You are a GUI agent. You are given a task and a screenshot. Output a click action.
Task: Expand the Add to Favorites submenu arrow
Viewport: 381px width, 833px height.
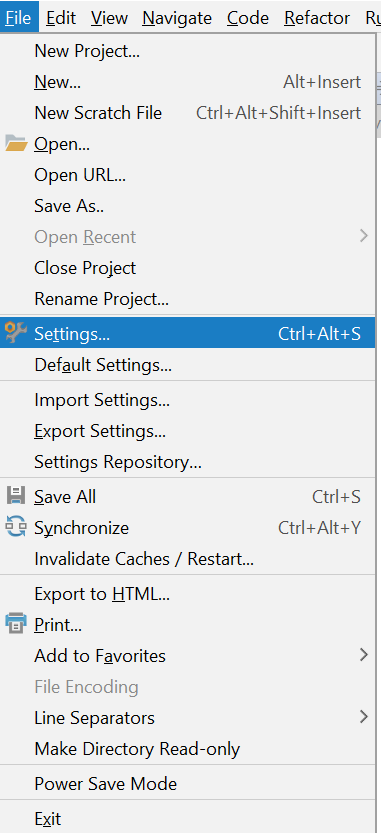(x=363, y=655)
